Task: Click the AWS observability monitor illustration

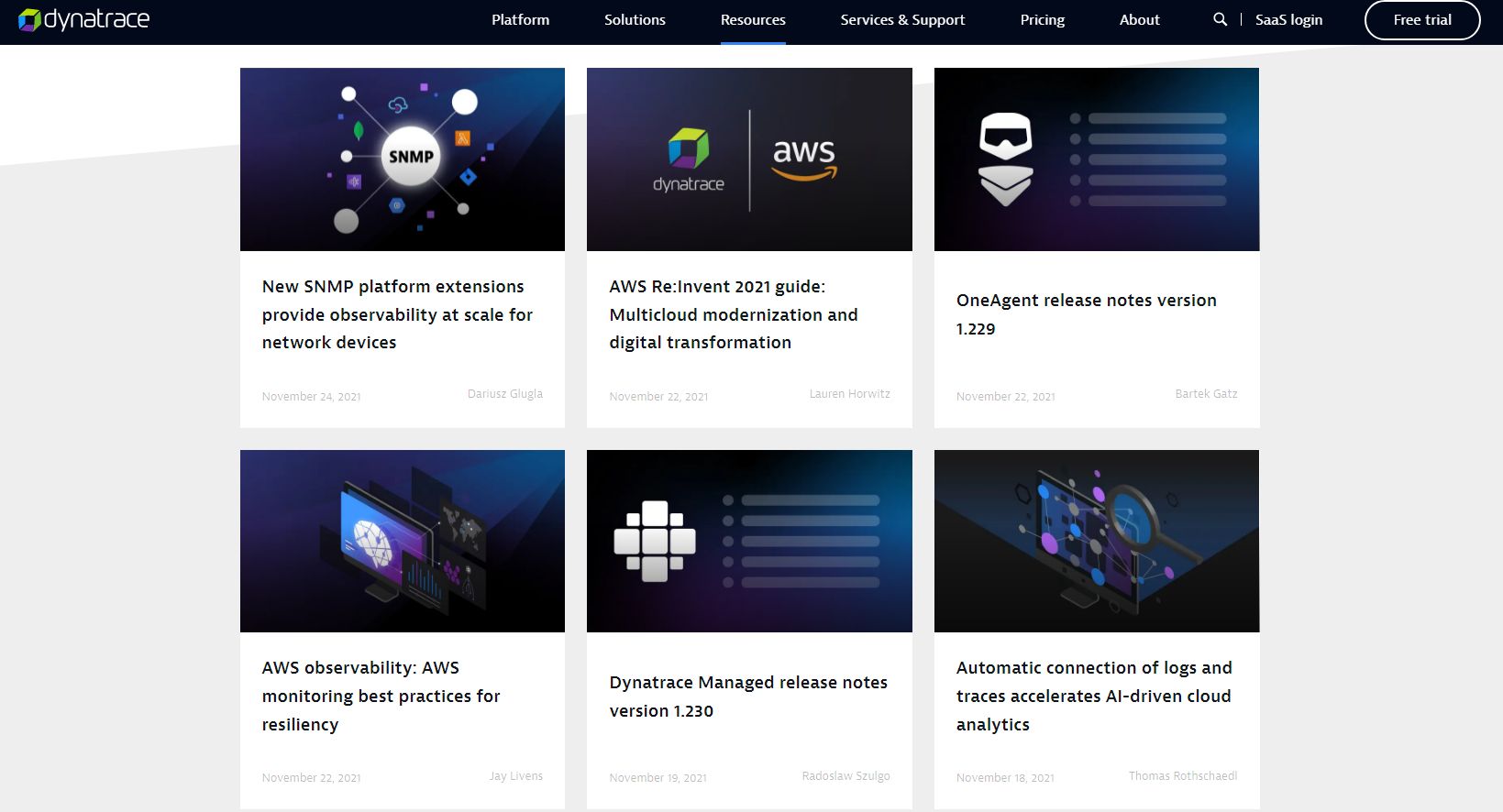Action: tap(402, 541)
